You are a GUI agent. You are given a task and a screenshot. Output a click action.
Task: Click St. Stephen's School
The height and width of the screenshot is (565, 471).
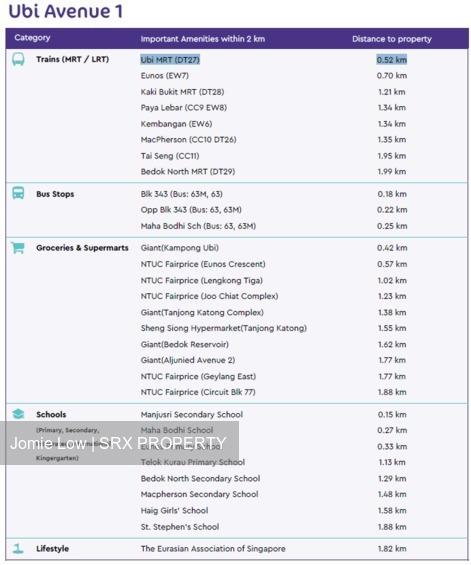coord(180,527)
